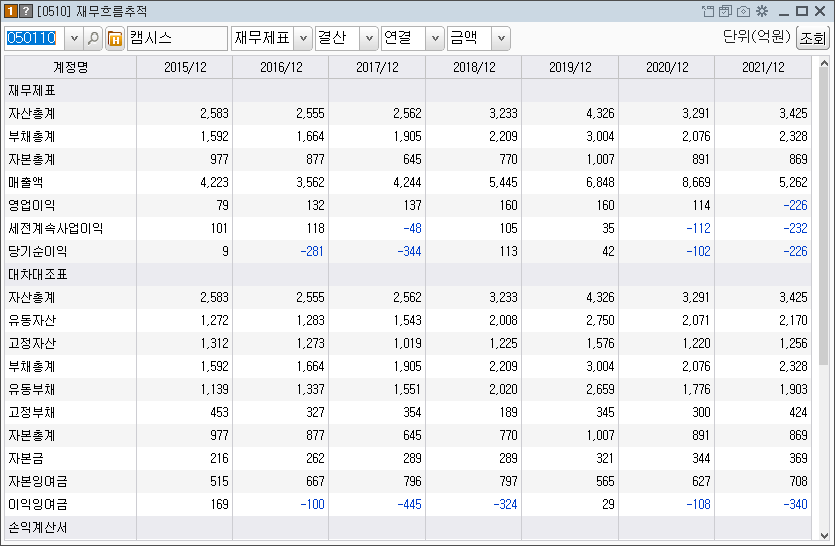Click the 2019/12 column header

pyautogui.click(x=570, y=68)
